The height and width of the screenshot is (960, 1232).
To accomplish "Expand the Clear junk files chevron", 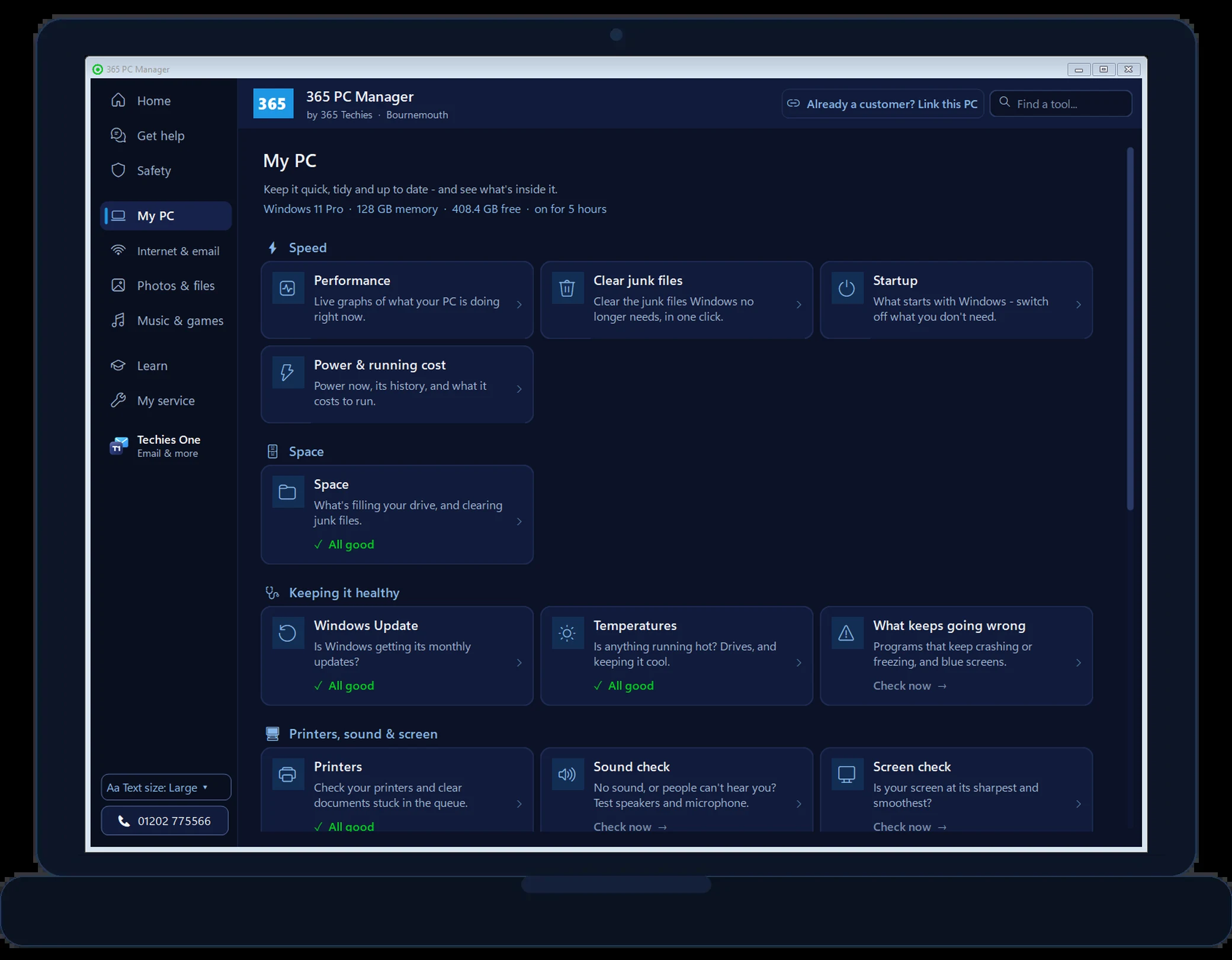I will click(x=799, y=305).
